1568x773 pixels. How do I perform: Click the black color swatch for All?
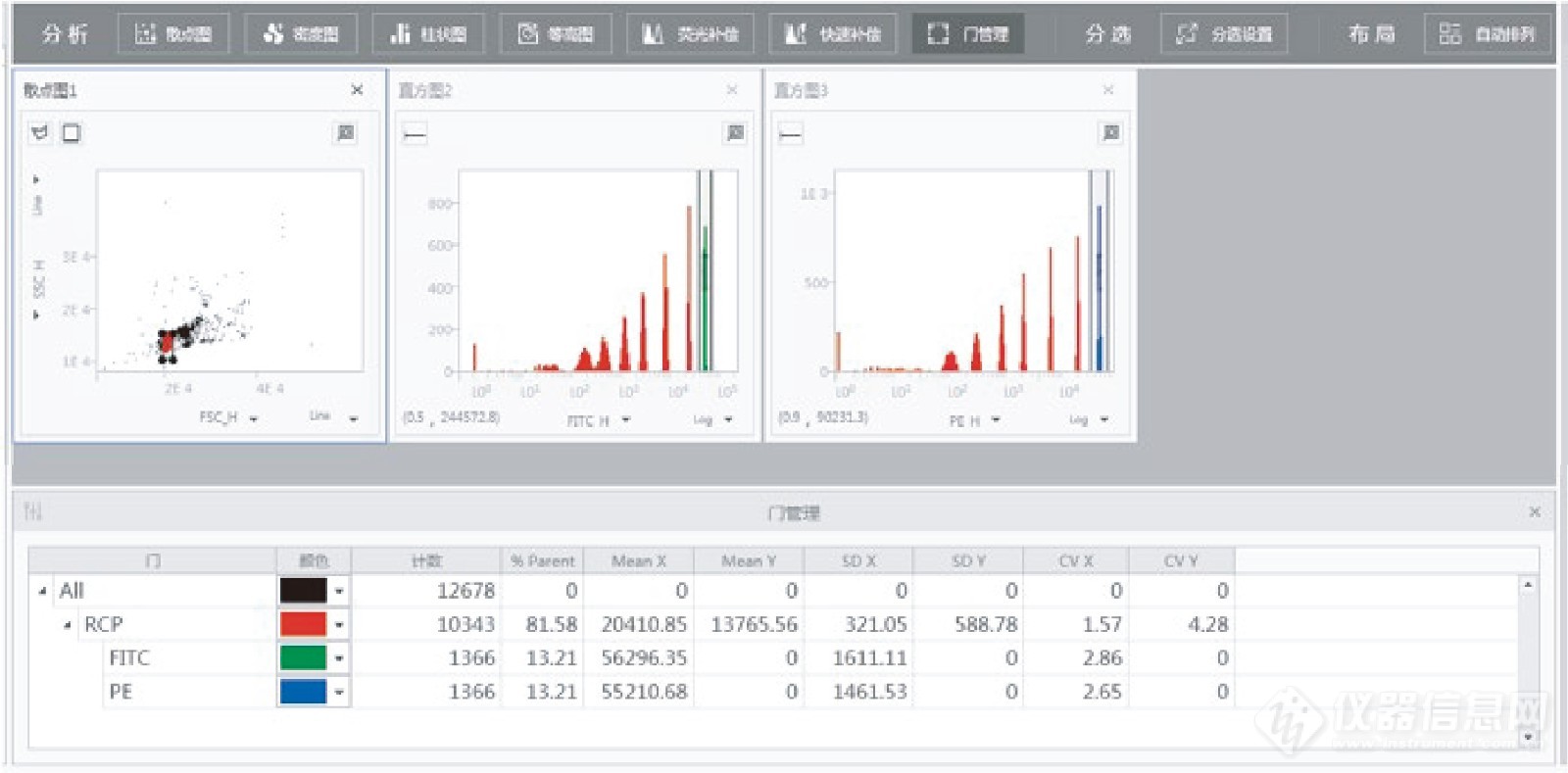coord(303,591)
